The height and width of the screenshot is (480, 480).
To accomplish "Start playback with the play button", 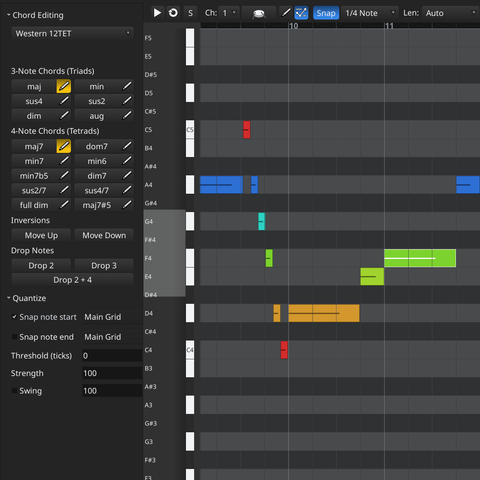I will click(x=157, y=13).
